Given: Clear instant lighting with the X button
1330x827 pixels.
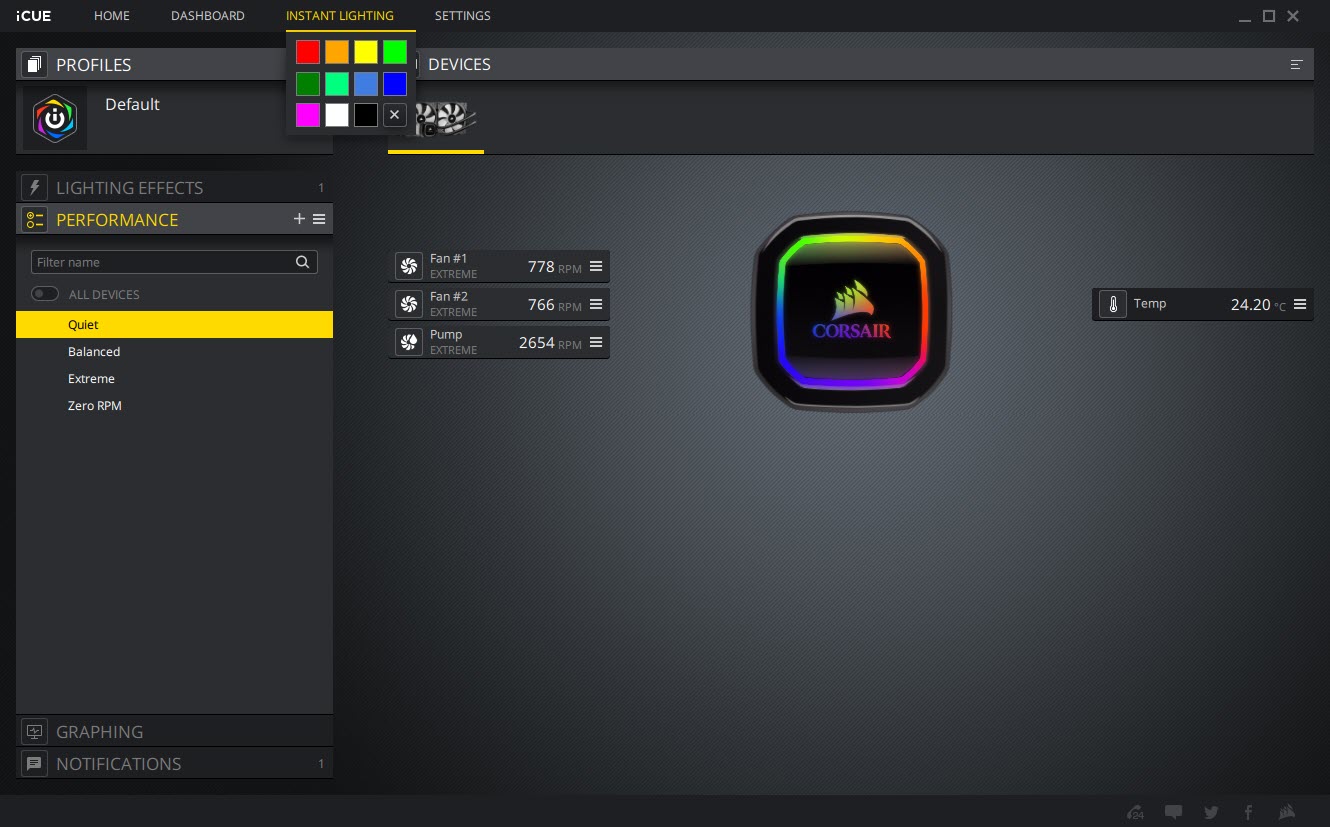Looking at the screenshot, I should click(395, 114).
